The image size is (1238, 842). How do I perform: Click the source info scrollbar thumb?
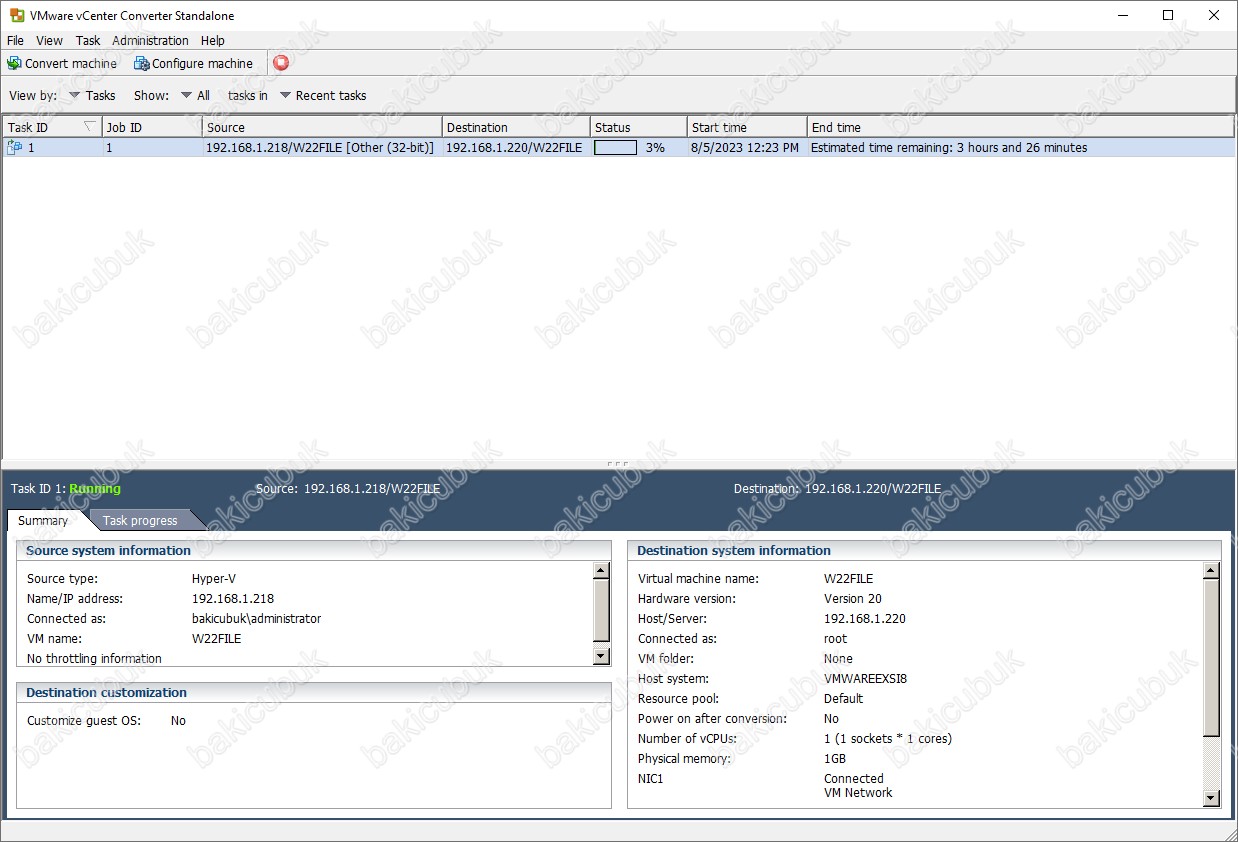pos(601,610)
